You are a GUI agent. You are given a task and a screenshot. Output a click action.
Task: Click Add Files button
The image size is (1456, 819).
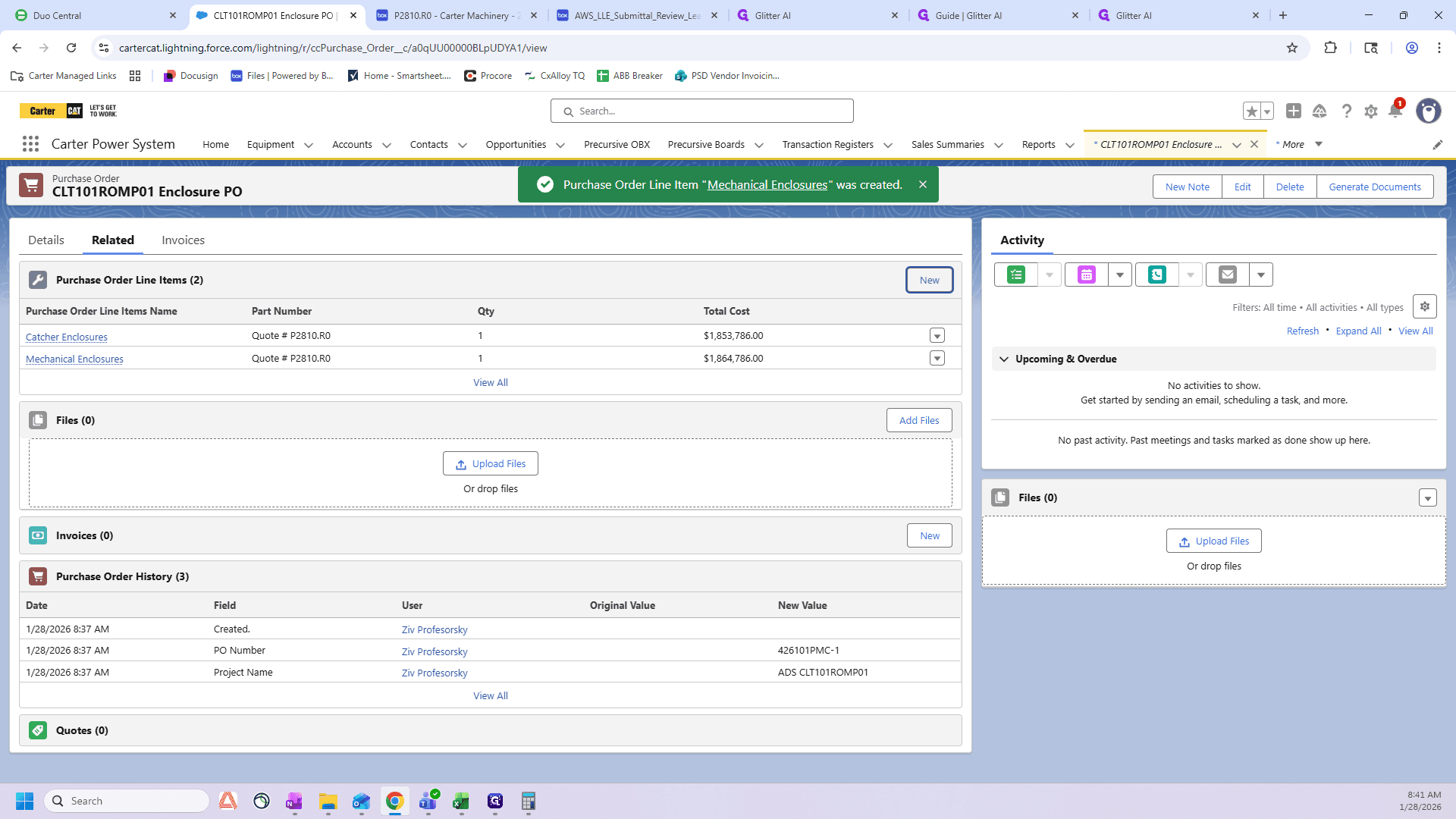[919, 420]
